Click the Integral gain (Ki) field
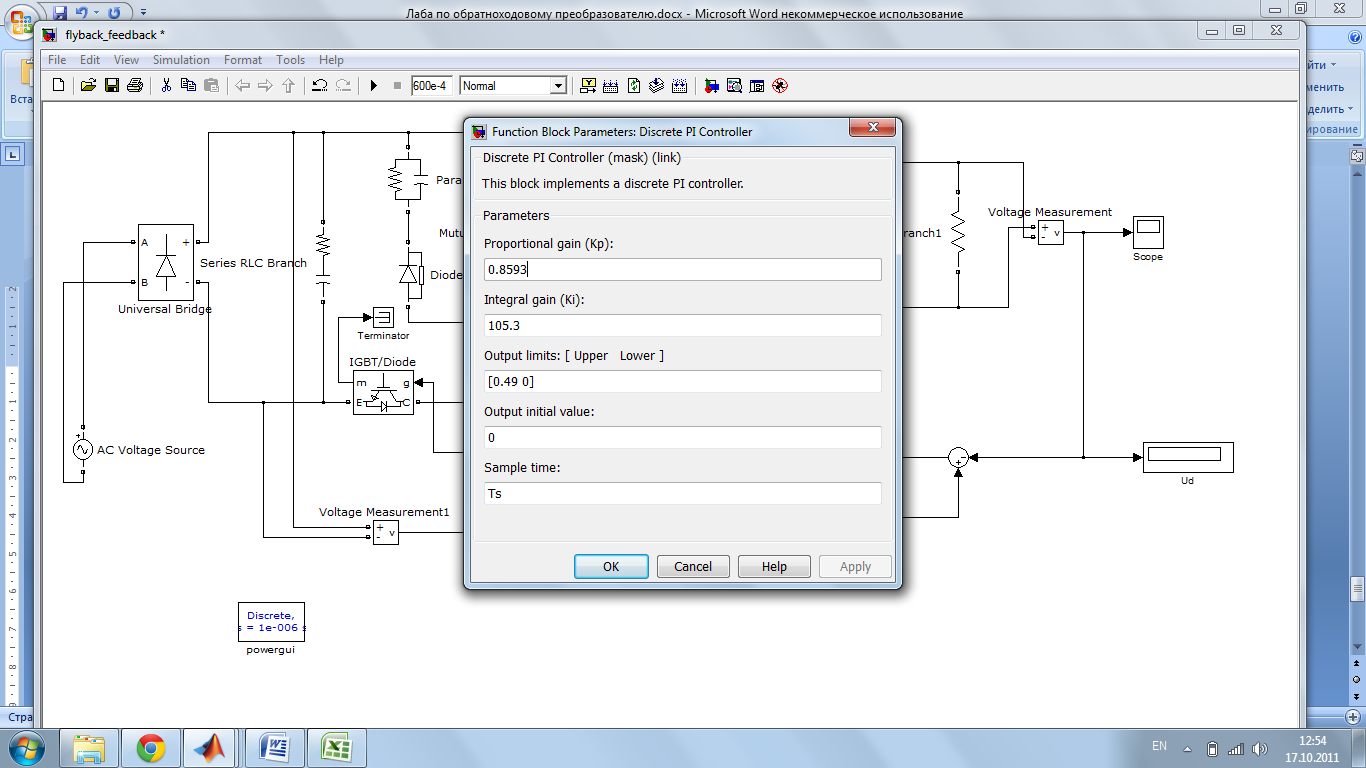Viewport: 1366px width, 768px height. 682,325
